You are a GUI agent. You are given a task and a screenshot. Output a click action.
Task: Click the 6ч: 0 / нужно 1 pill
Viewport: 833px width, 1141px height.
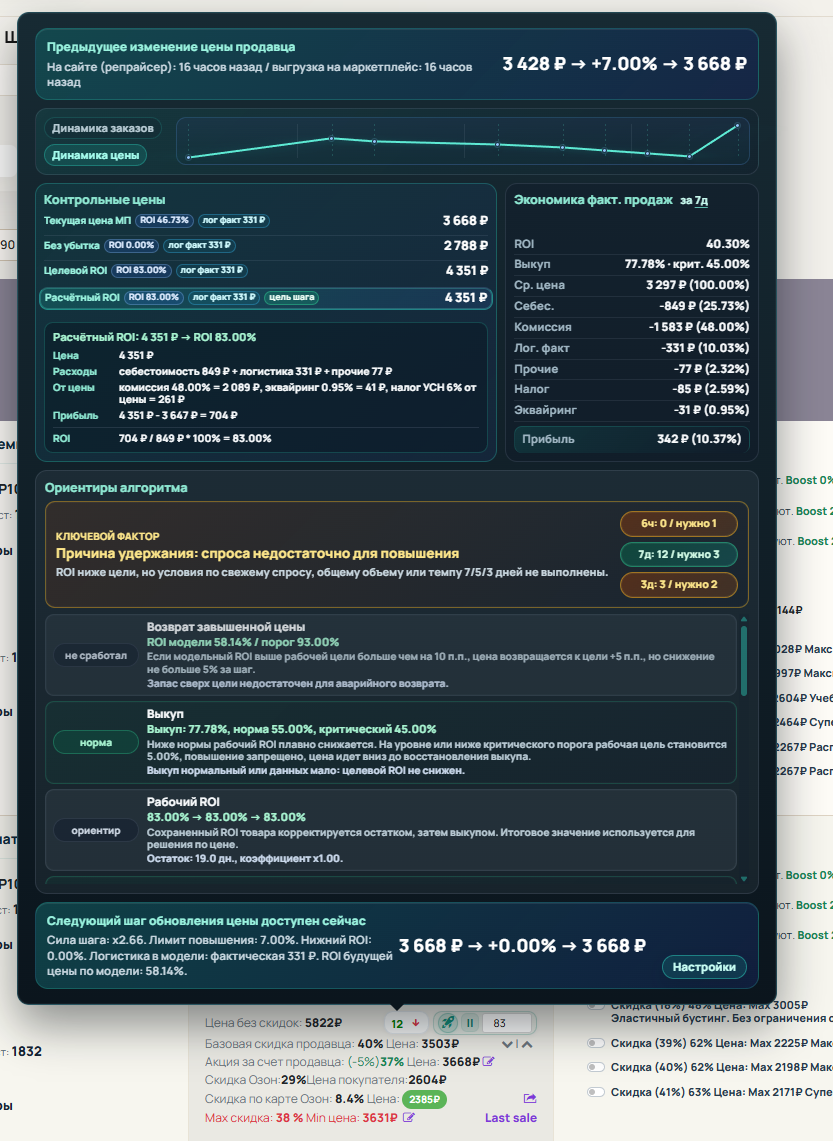[678, 524]
